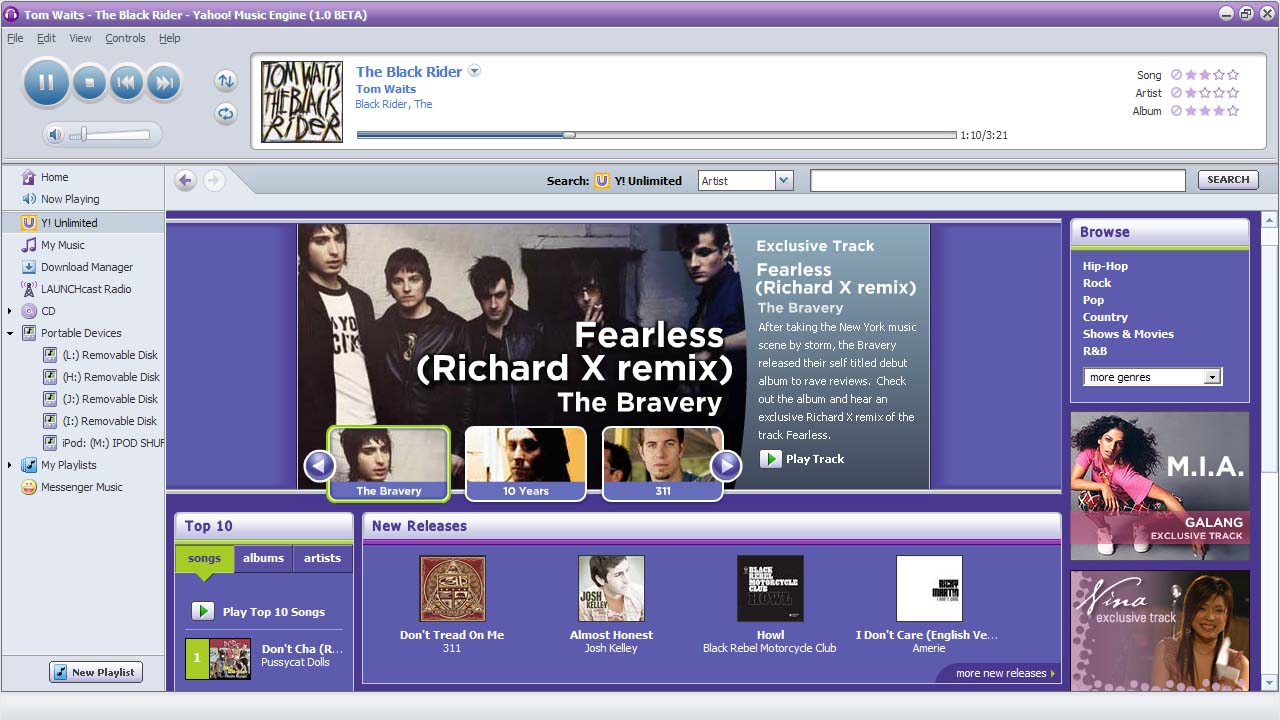Image resolution: width=1280 pixels, height=720 pixels.
Task: Open the View menu
Action: coord(80,38)
